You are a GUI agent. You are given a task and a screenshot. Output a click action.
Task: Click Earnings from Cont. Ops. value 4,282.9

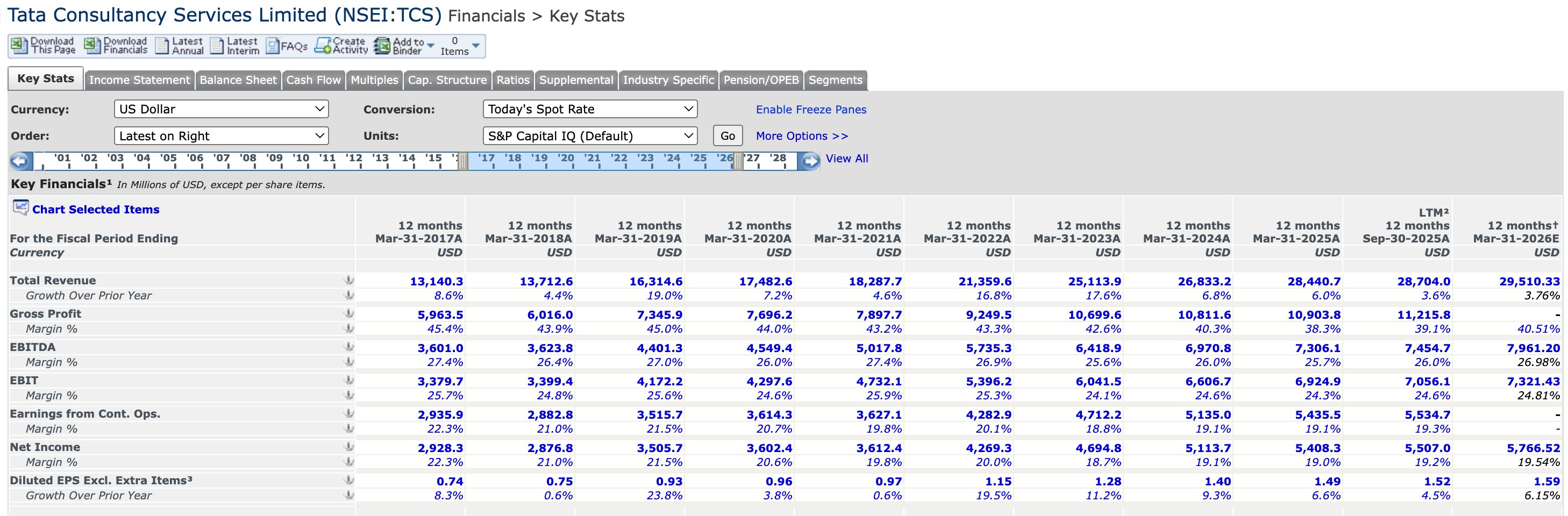pyautogui.click(x=988, y=415)
